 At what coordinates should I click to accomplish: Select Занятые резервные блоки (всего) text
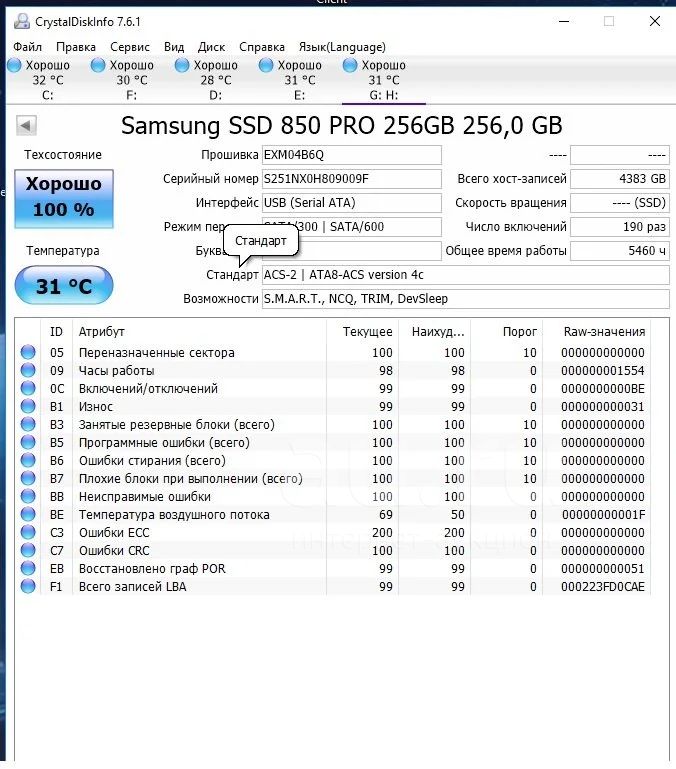(x=177, y=425)
